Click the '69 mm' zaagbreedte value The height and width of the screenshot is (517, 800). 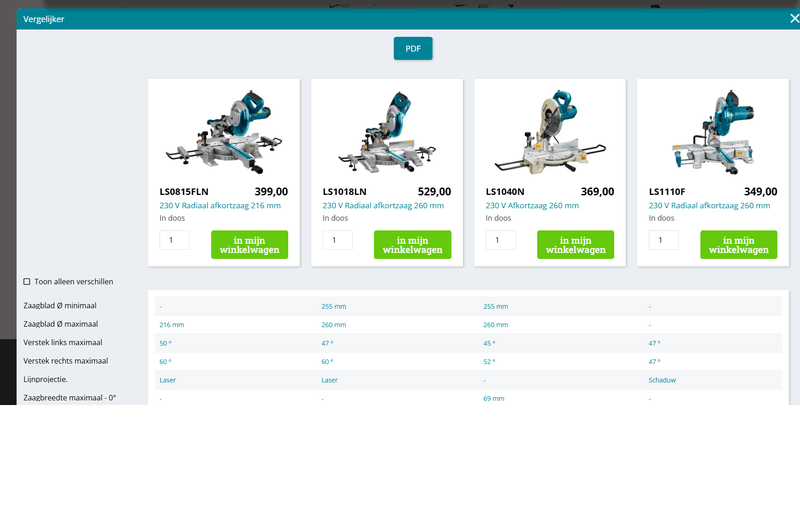coord(493,398)
